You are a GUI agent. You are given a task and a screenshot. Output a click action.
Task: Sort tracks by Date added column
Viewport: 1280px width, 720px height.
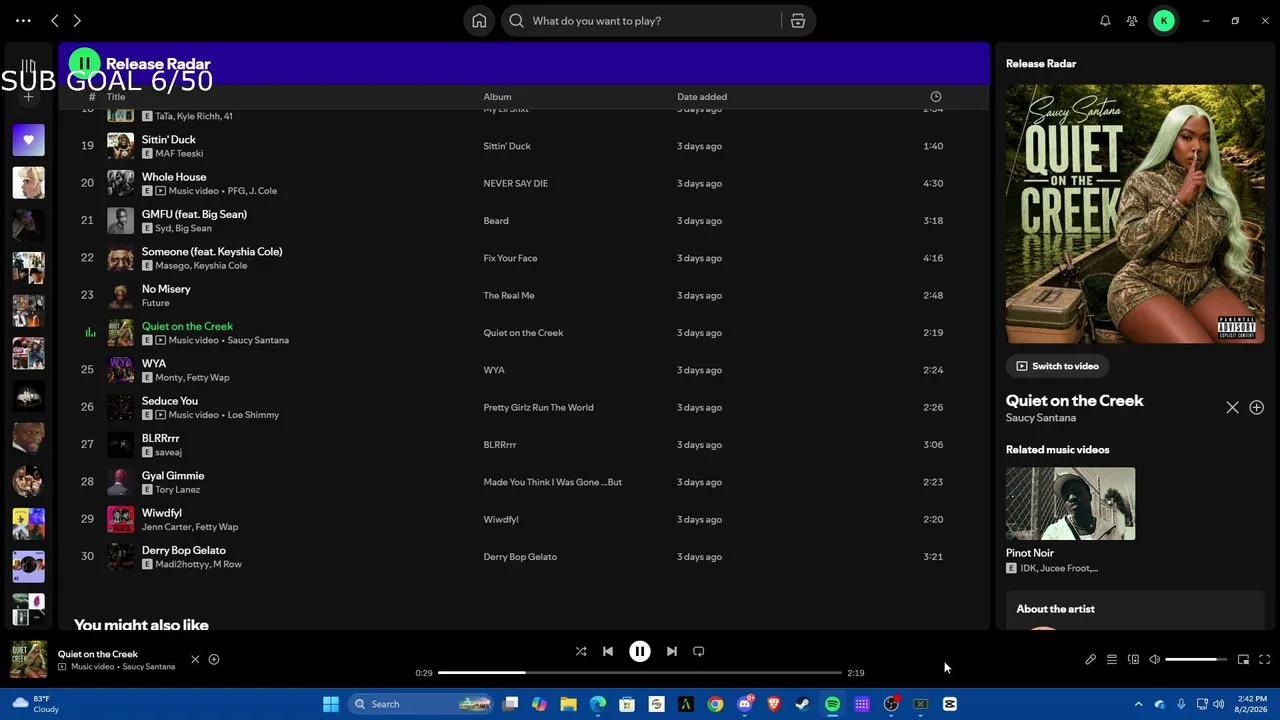point(702,97)
